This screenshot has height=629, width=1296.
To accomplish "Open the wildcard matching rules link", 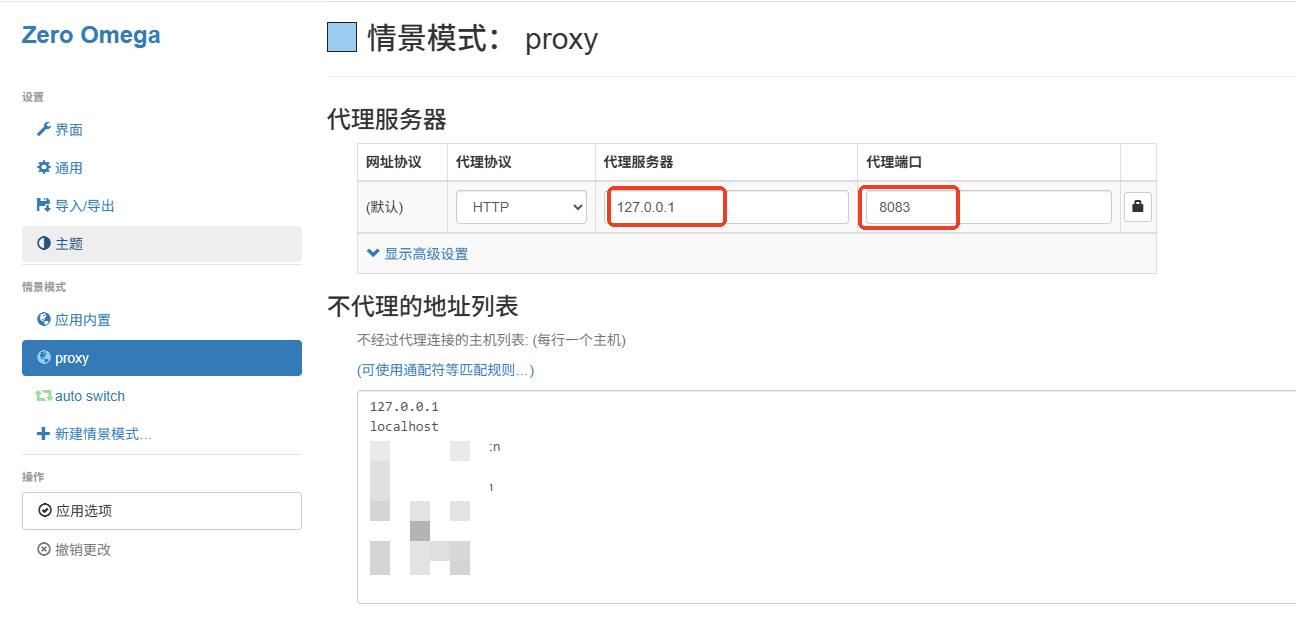I will click(445, 370).
